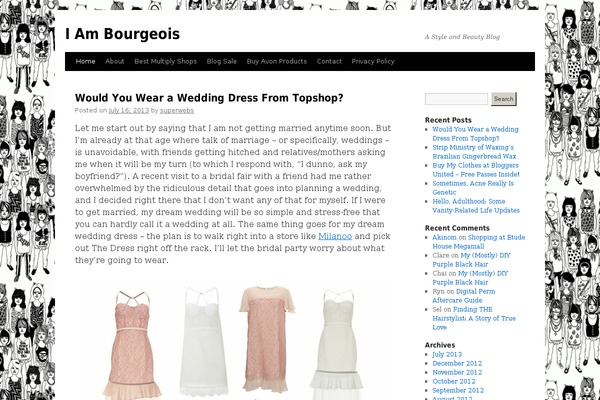Open the Wedding Dress From Topshop post title
This screenshot has width=600, height=400.
(209, 98)
